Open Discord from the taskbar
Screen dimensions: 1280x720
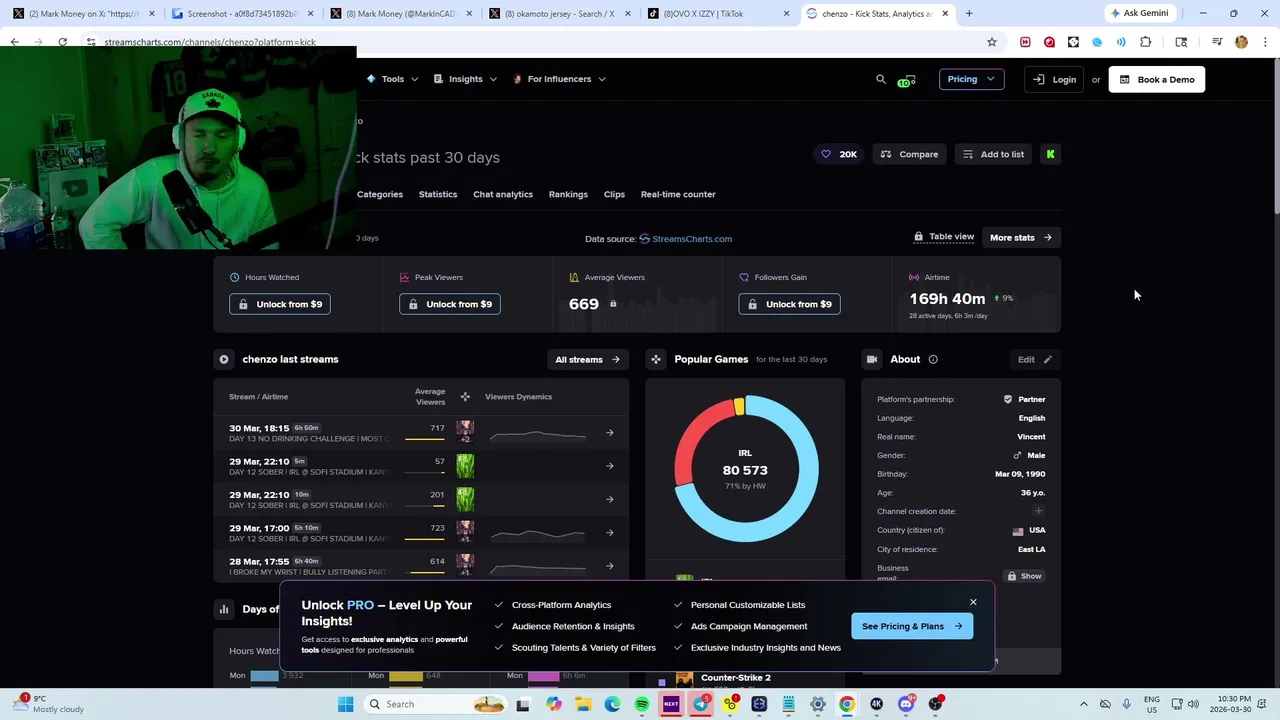tap(906, 704)
